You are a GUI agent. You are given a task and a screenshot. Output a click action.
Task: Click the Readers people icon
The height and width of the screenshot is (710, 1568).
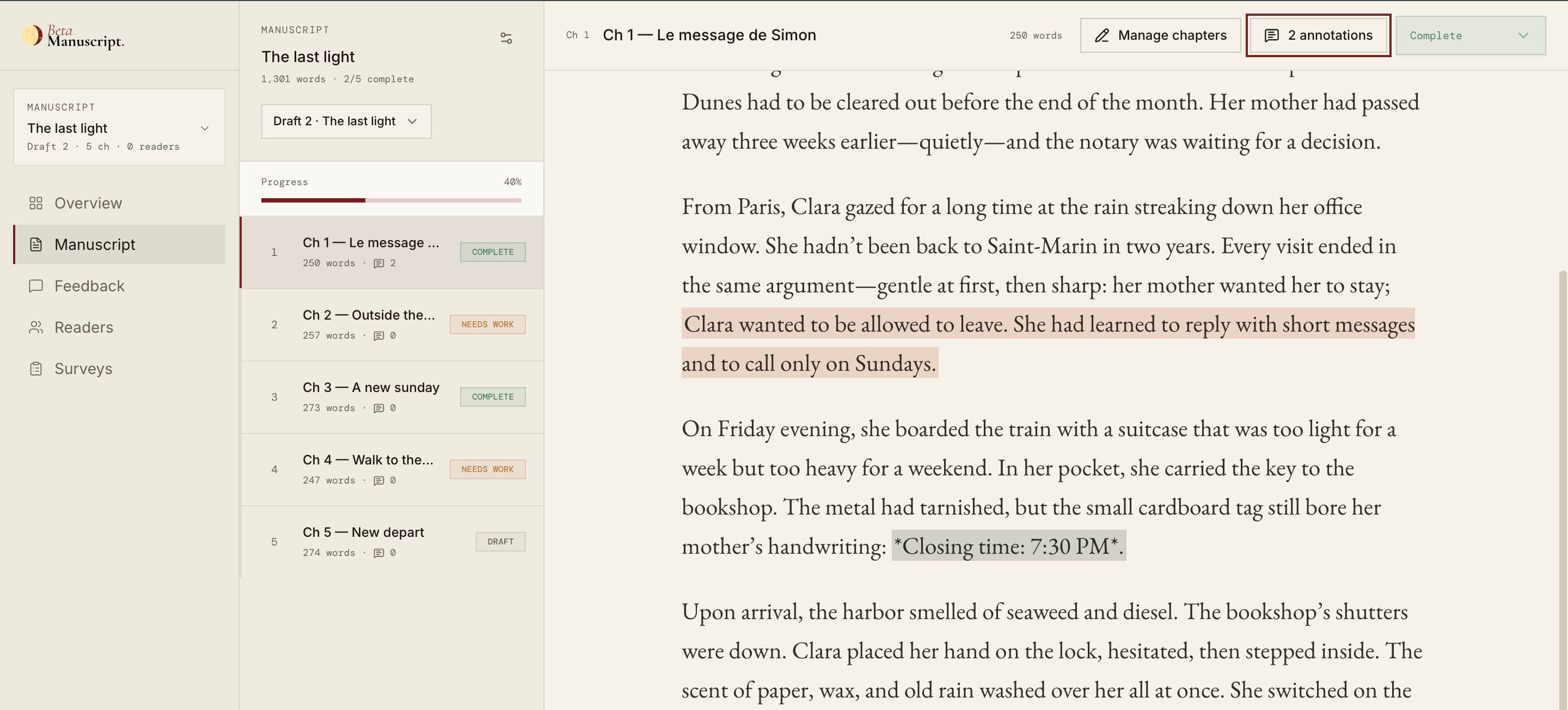[x=36, y=327]
